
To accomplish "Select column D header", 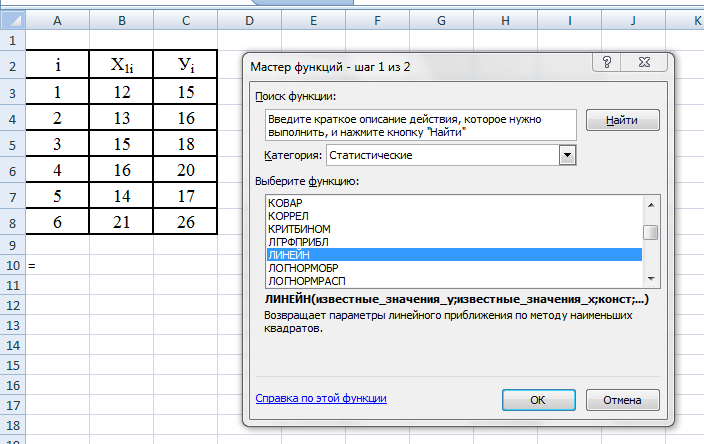I will point(250,21).
